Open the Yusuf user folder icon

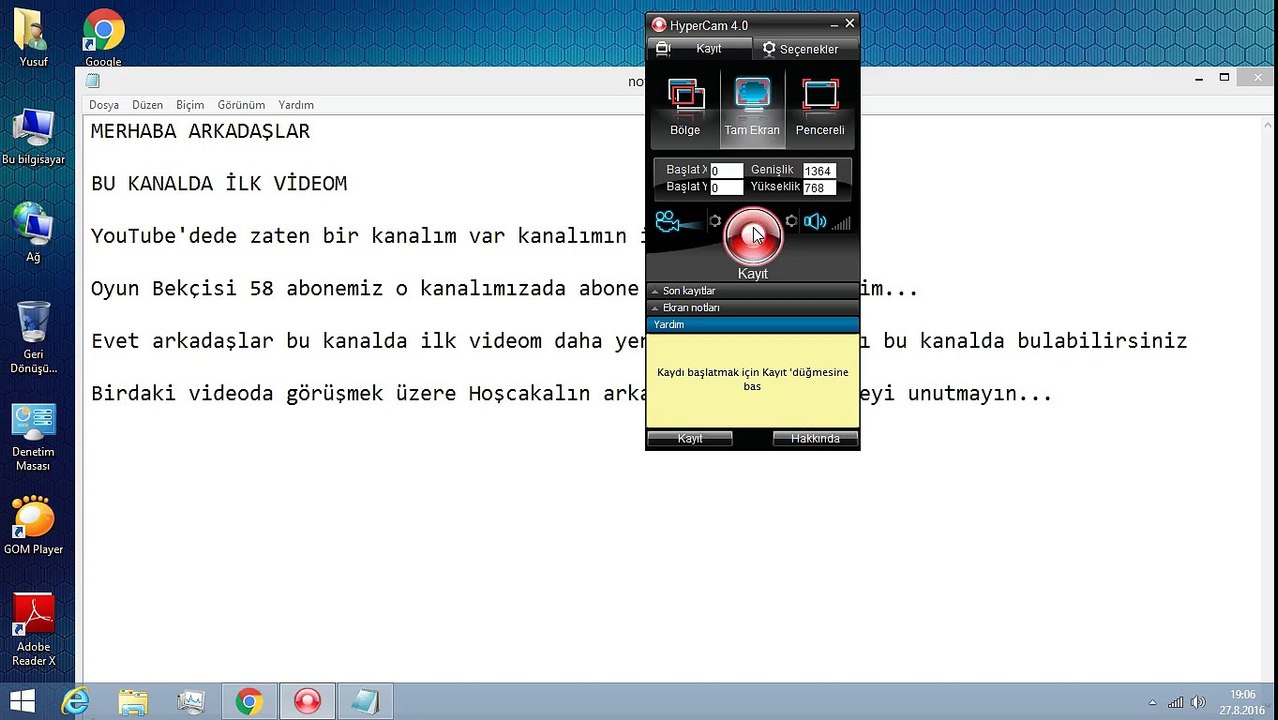point(33,38)
